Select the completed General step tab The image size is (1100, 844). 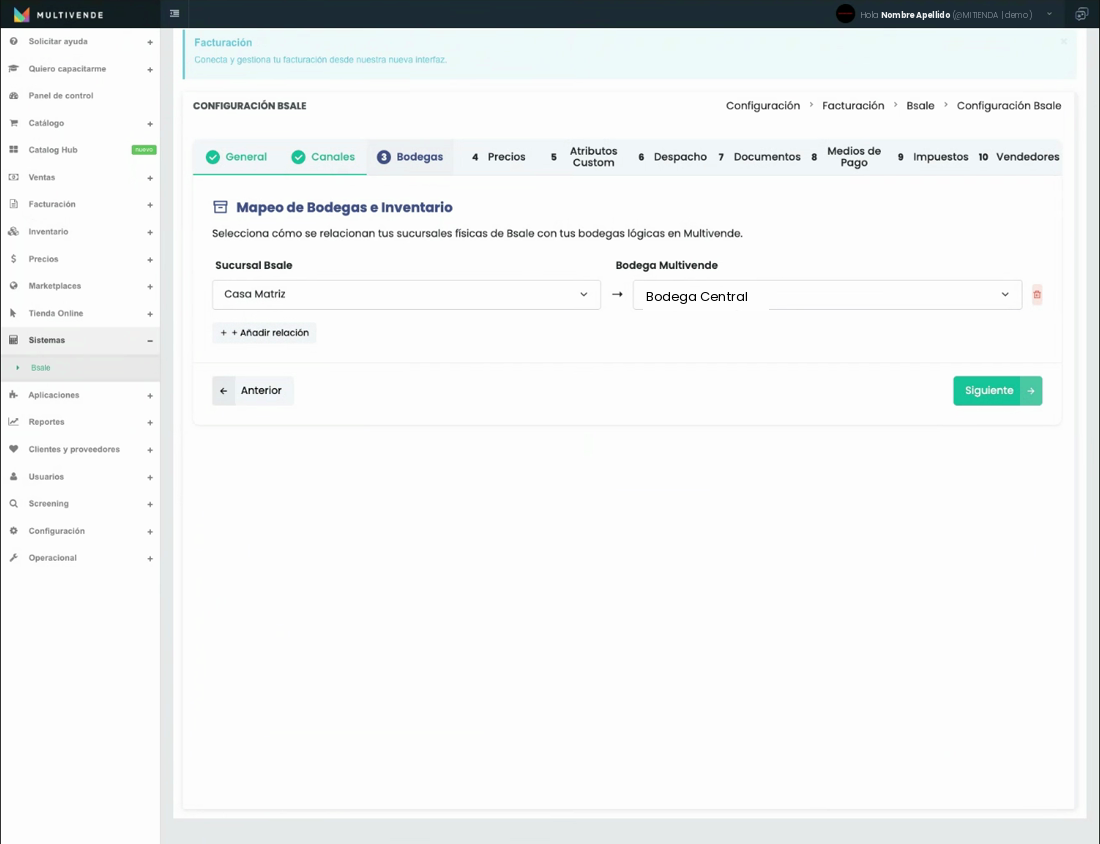click(x=236, y=157)
